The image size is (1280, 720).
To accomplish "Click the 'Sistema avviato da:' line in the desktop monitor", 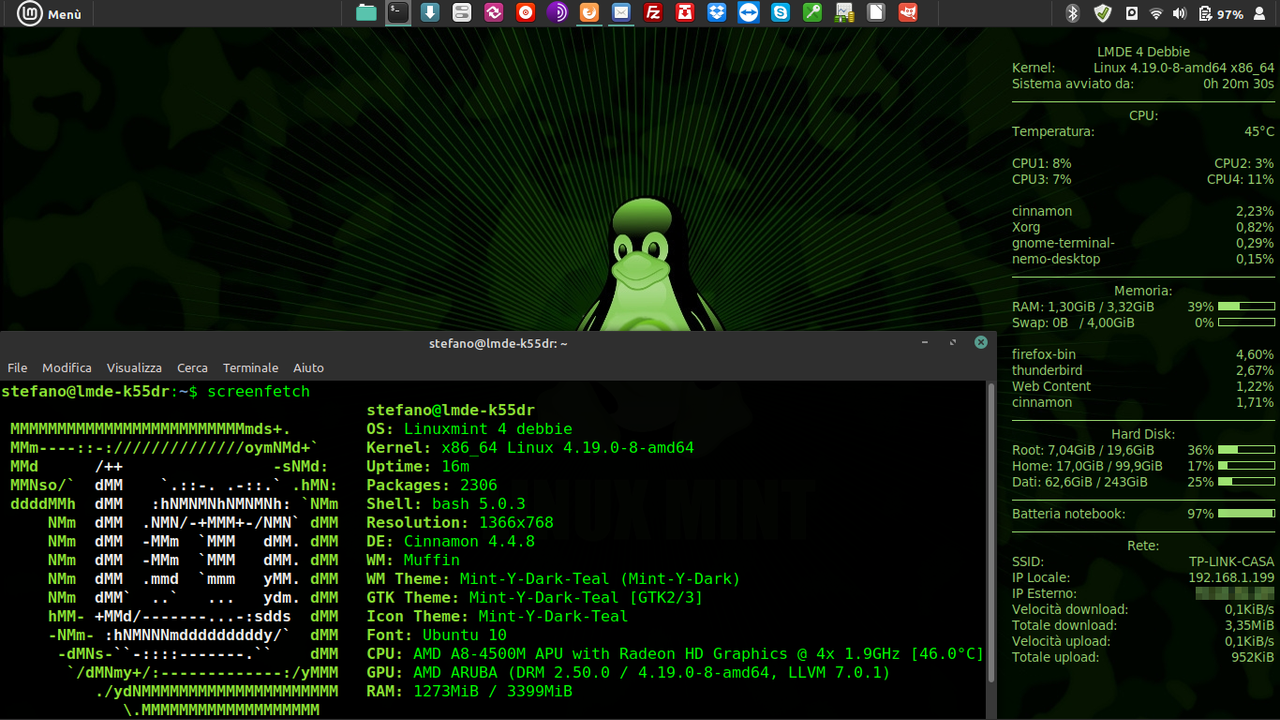I will 1143,84.
